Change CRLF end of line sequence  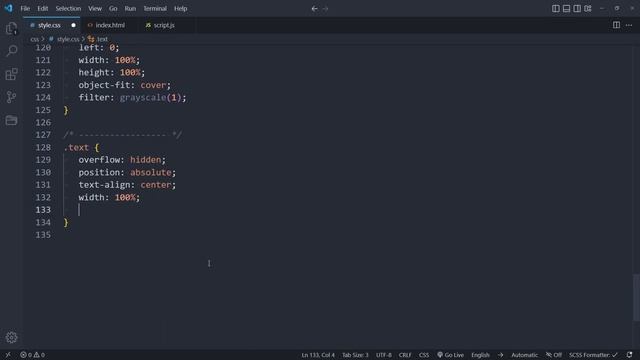tap(405, 355)
